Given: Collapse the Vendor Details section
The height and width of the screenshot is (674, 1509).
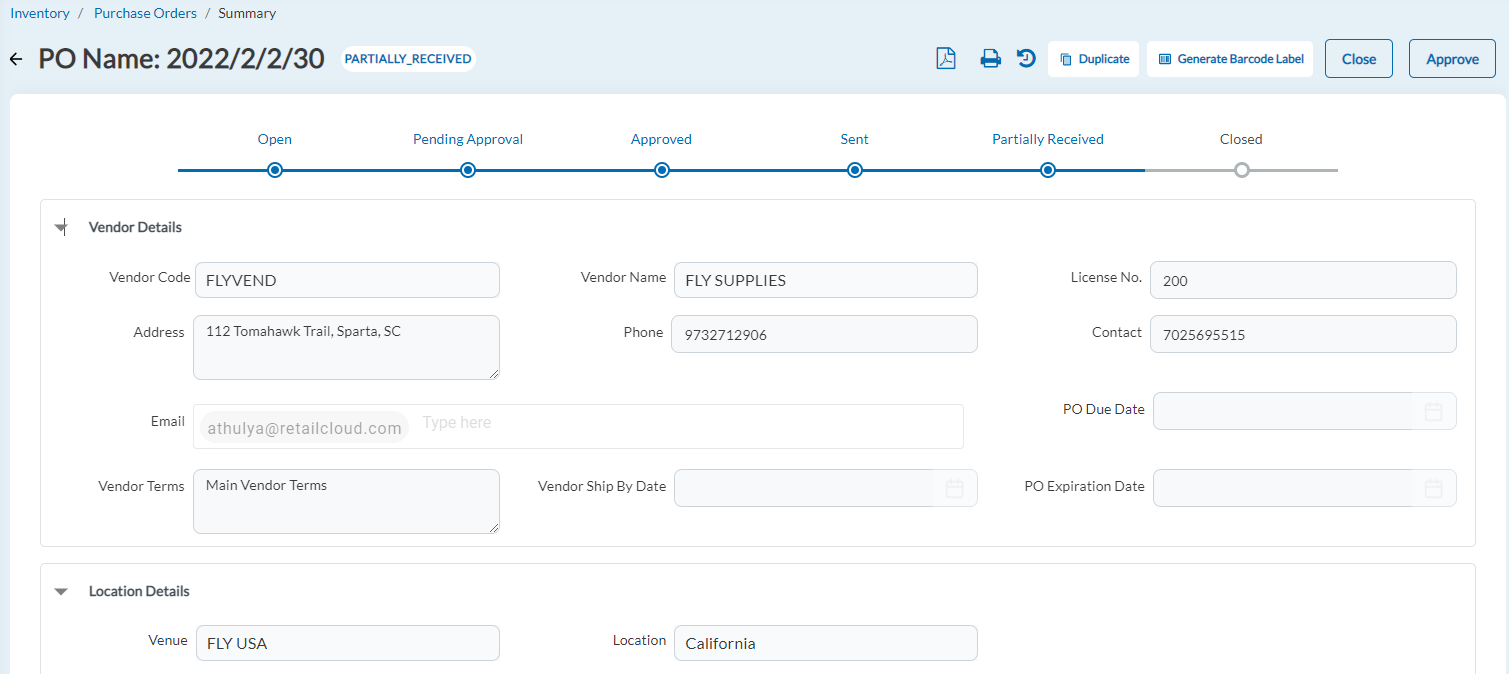Looking at the screenshot, I should (61, 227).
